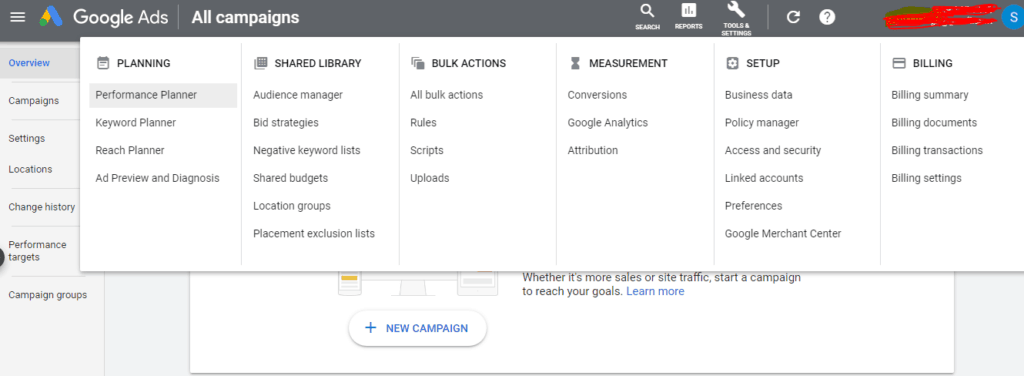
Task: Open Billing summary
Action: click(x=929, y=95)
